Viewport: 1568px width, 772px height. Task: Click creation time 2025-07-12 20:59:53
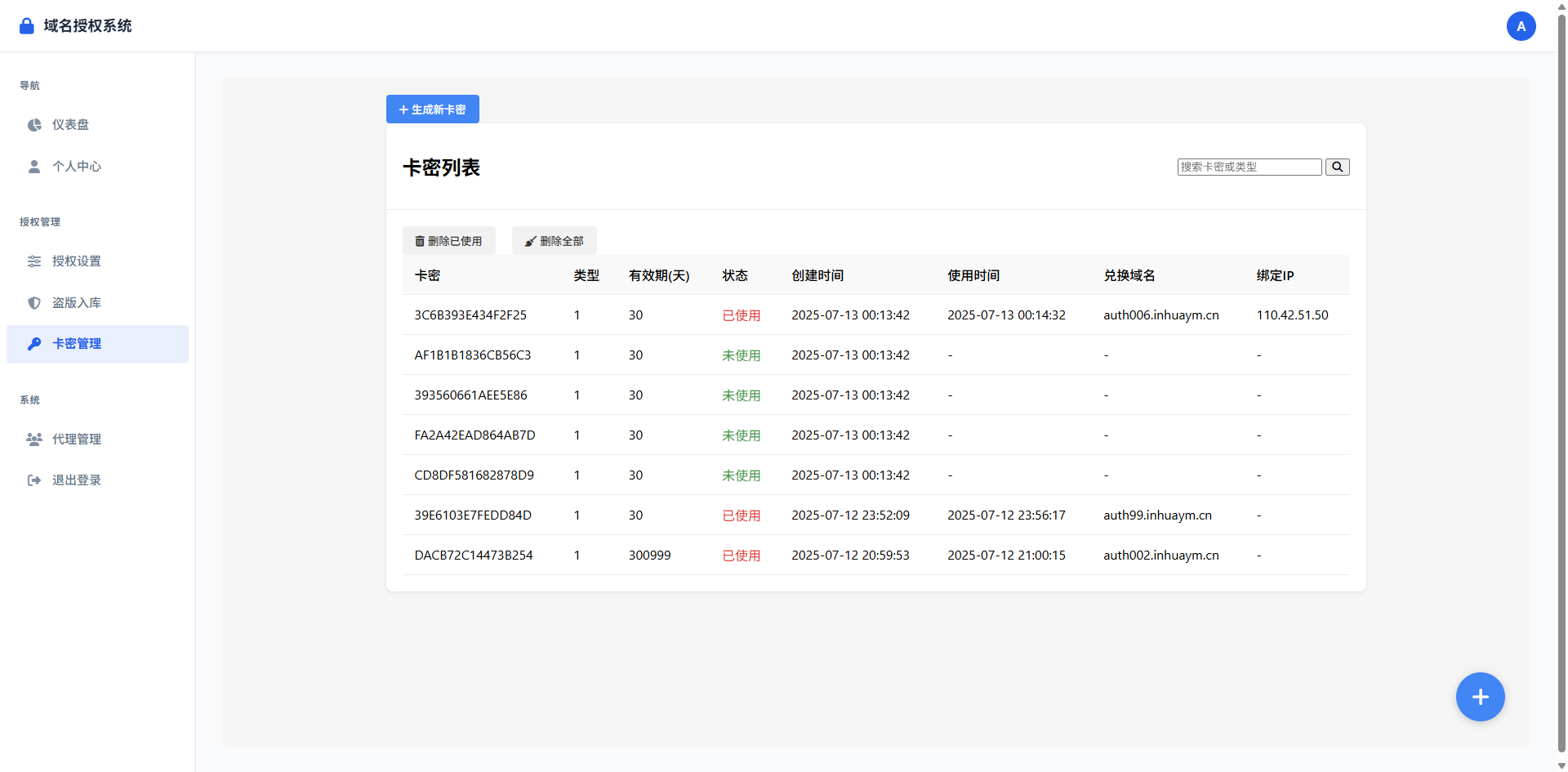[850, 556]
